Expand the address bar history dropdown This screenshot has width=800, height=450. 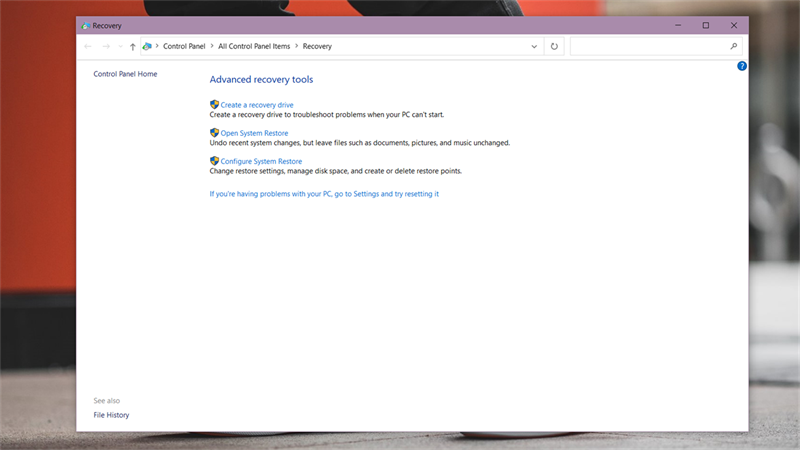[x=534, y=46]
